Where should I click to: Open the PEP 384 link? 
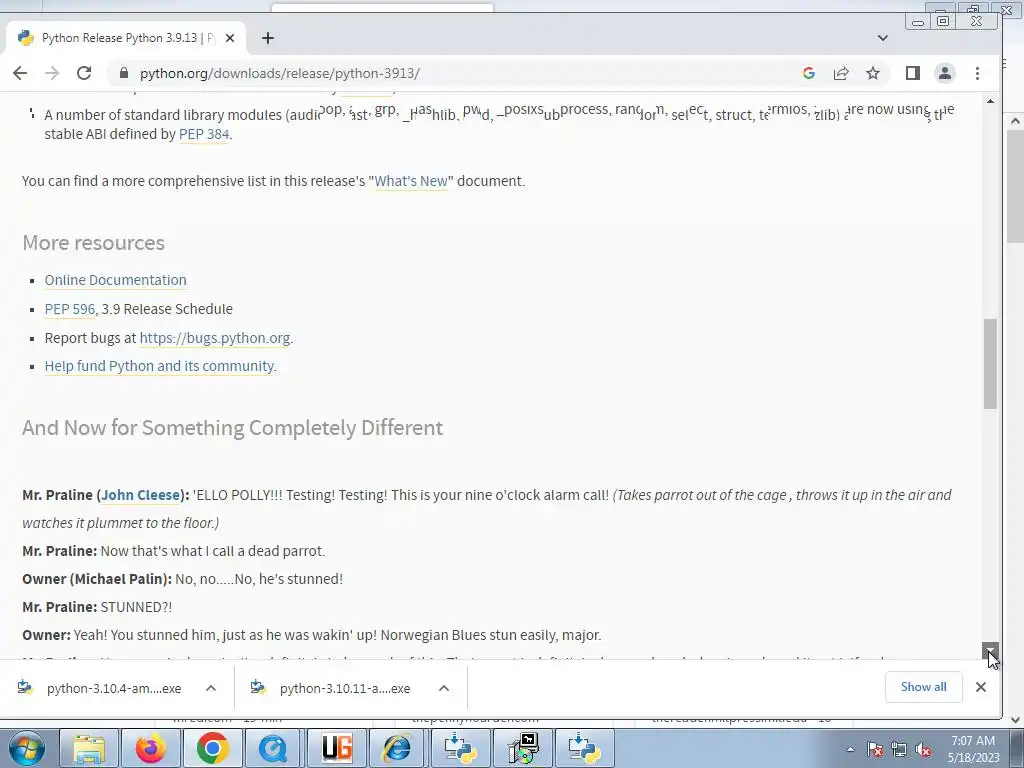204,135
